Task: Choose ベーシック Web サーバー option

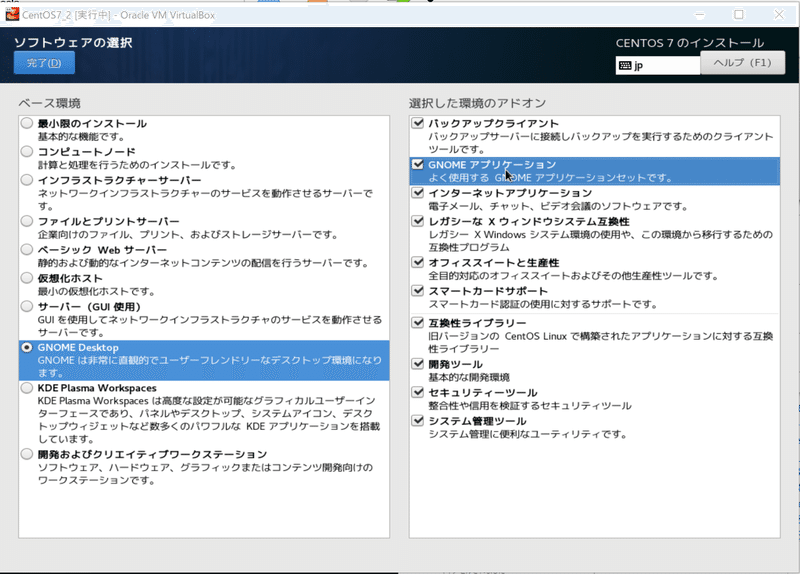Action: click(x=27, y=249)
